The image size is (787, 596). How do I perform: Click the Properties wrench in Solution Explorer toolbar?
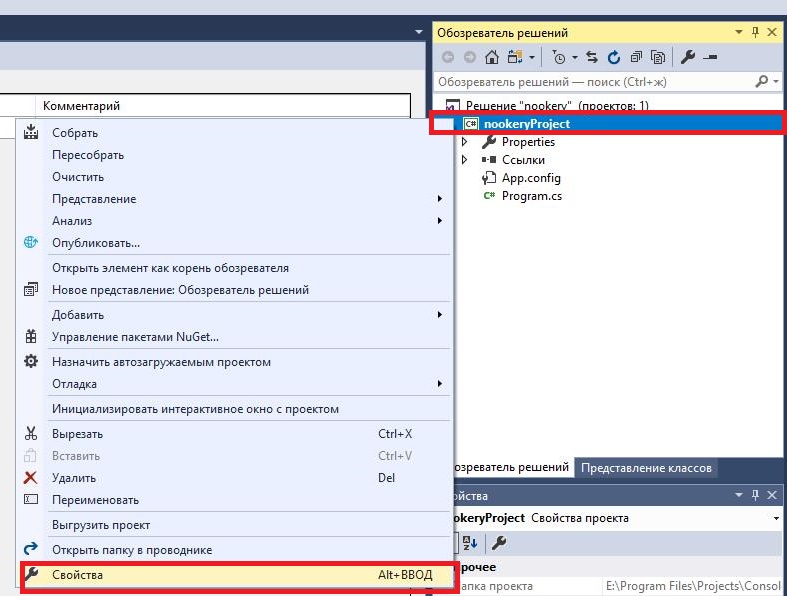click(x=688, y=57)
